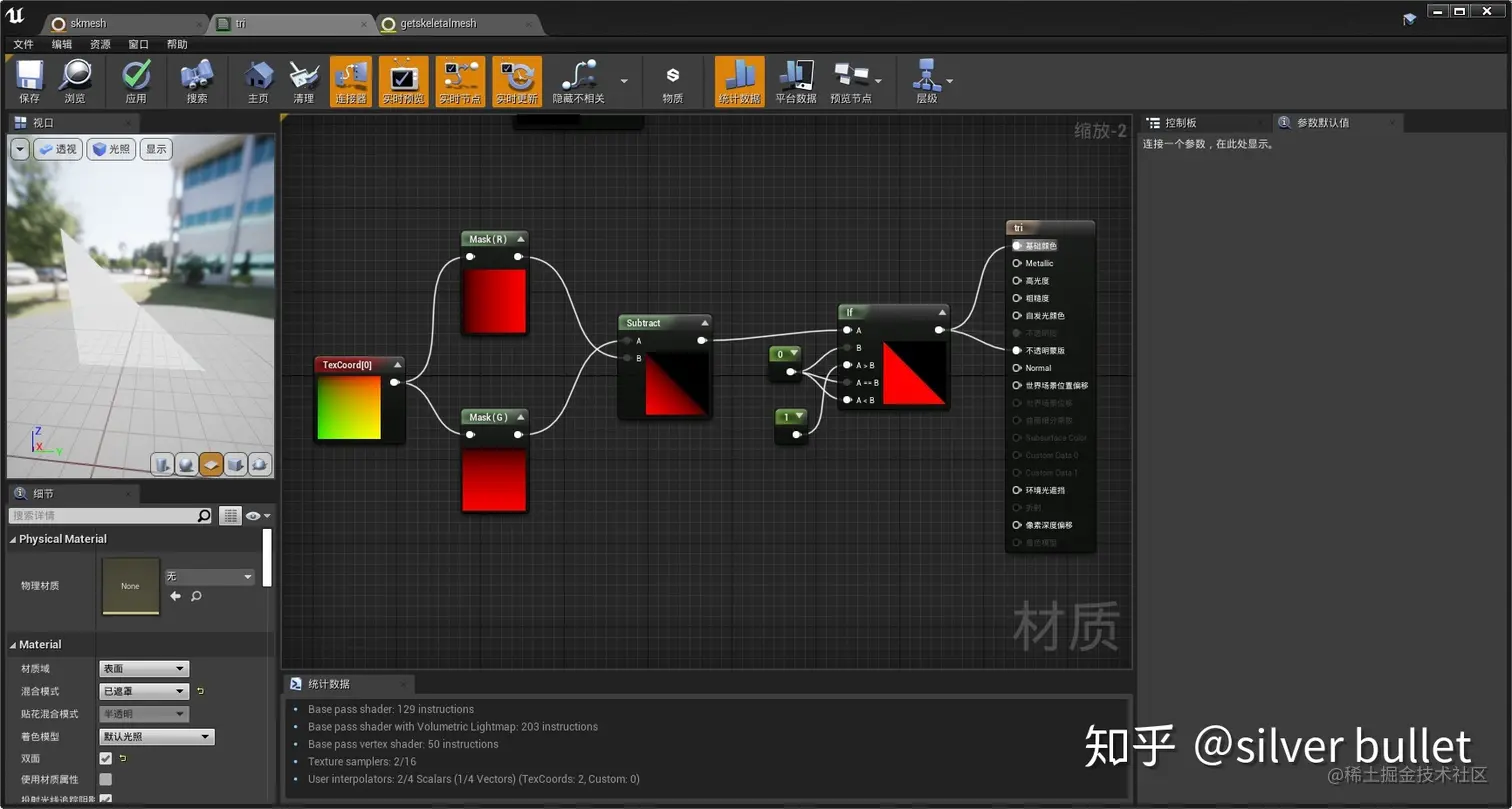This screenshot has width=1512, height=809.
Task: Select the TexCoord[0] node title
Action: [347, 365]
